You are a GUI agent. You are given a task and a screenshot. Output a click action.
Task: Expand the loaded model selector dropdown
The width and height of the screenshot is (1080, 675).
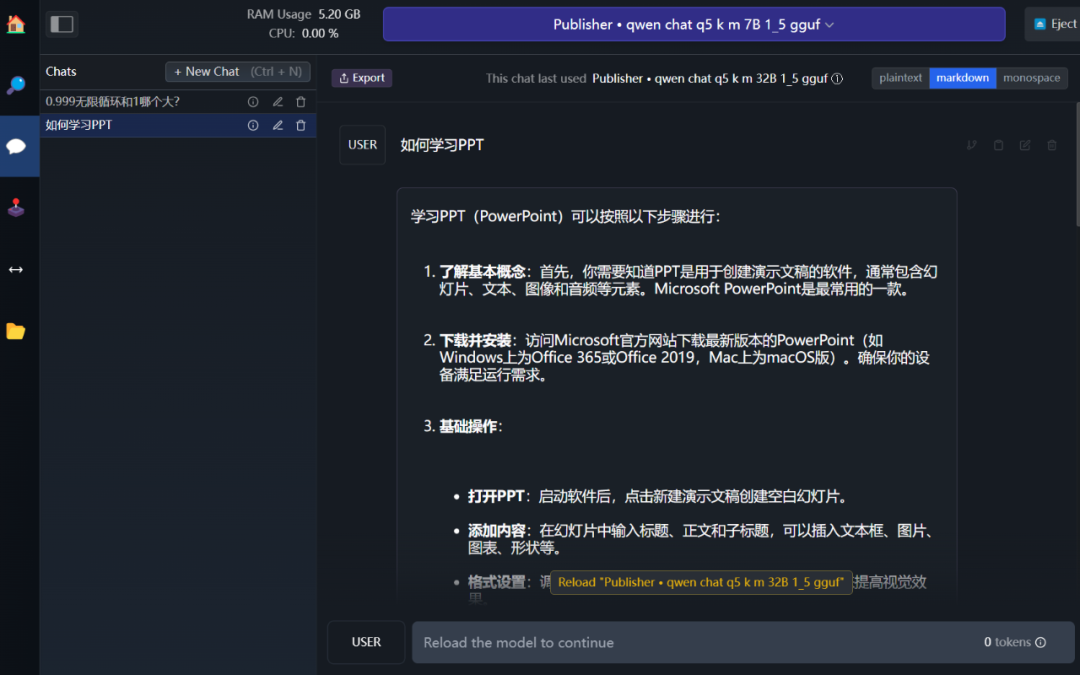click(694, 24)
